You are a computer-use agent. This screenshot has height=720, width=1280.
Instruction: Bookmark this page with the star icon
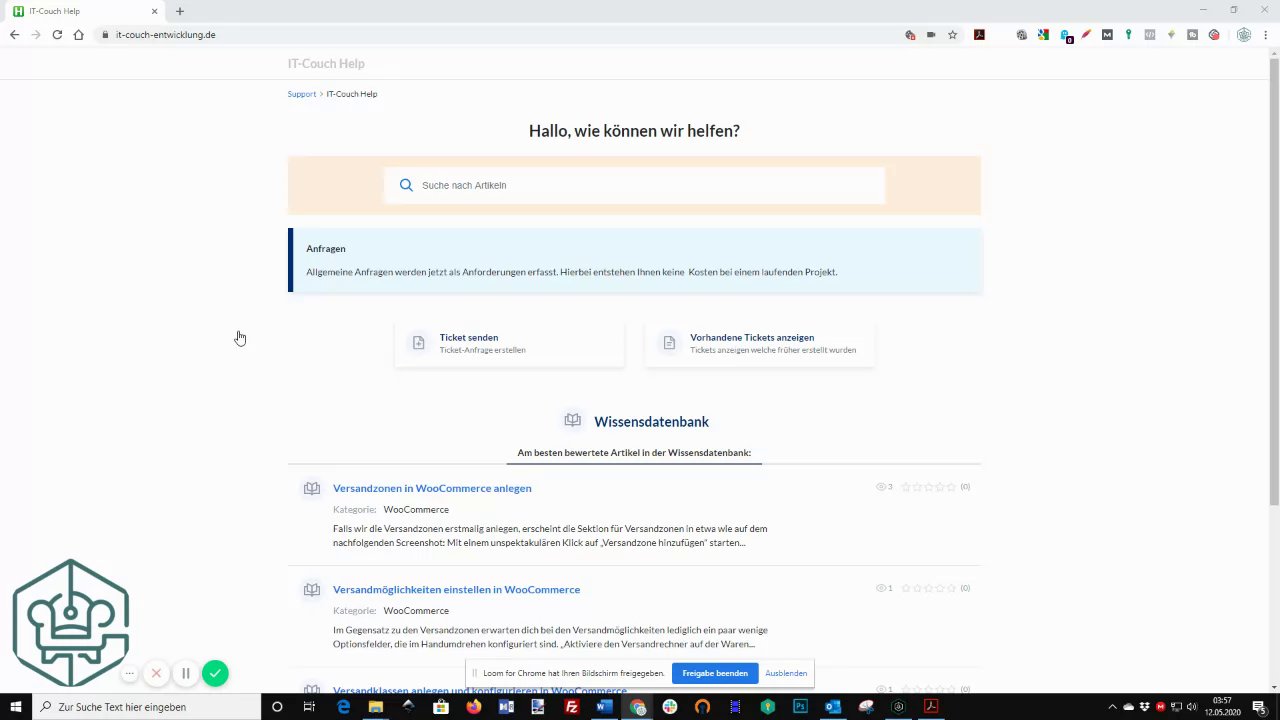coord(952,35)
